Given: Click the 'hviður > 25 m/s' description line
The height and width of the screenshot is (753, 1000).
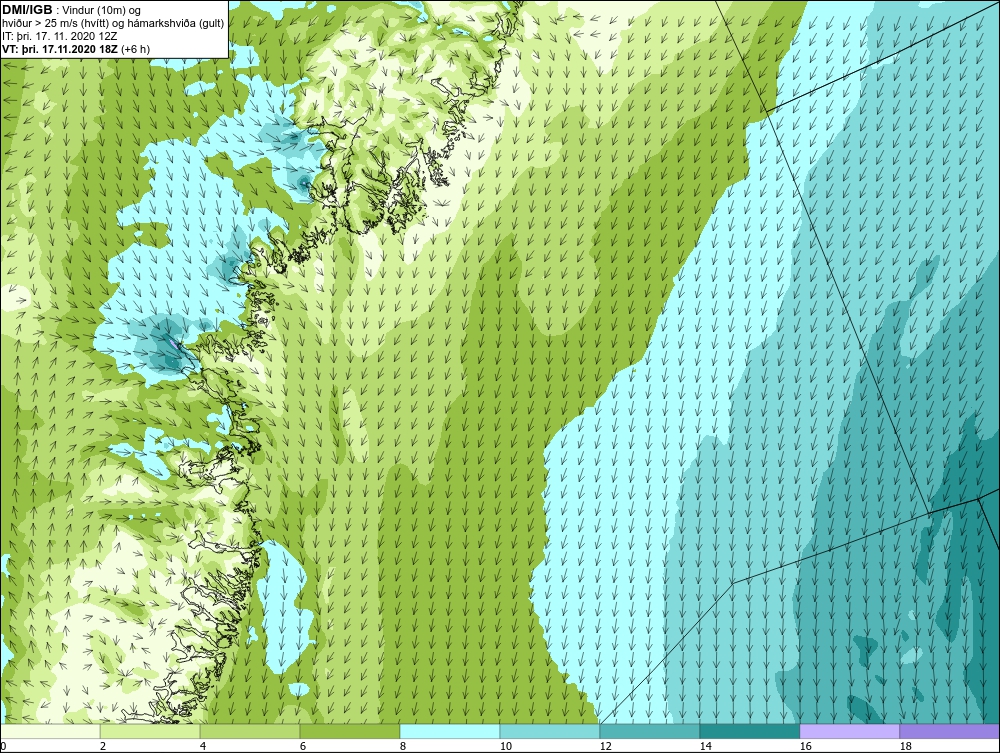Looking at the screenshot, I should click(113, 24).
